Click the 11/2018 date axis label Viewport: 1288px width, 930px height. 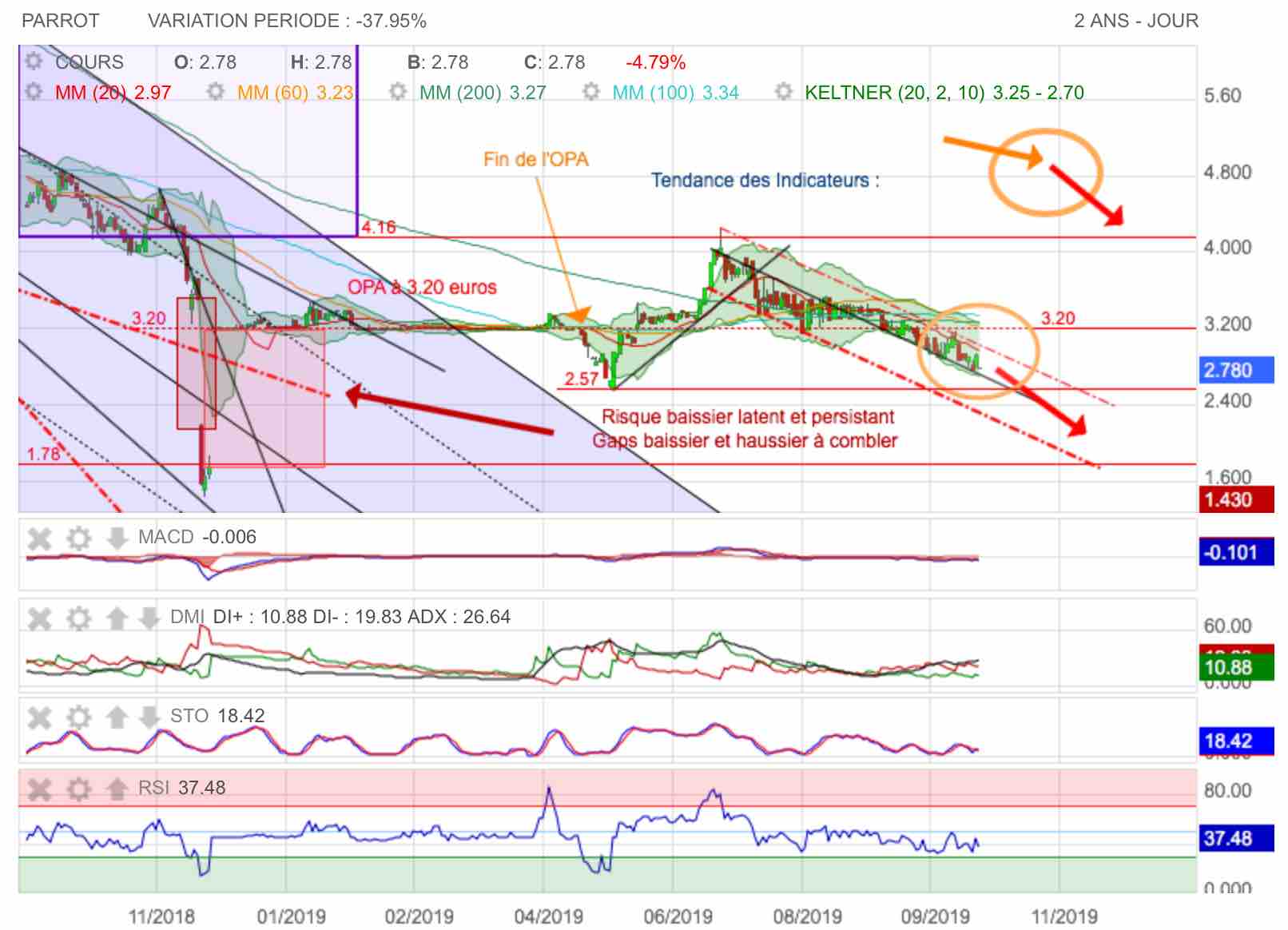(x=161, y=916)
